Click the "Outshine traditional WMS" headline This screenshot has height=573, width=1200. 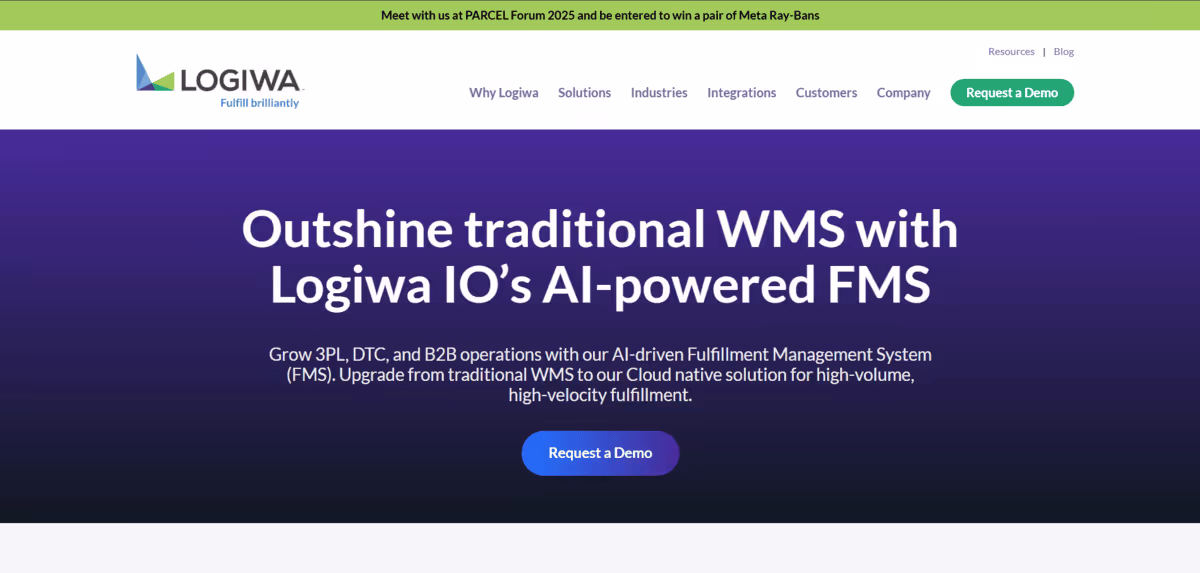(x=600, y=258)
